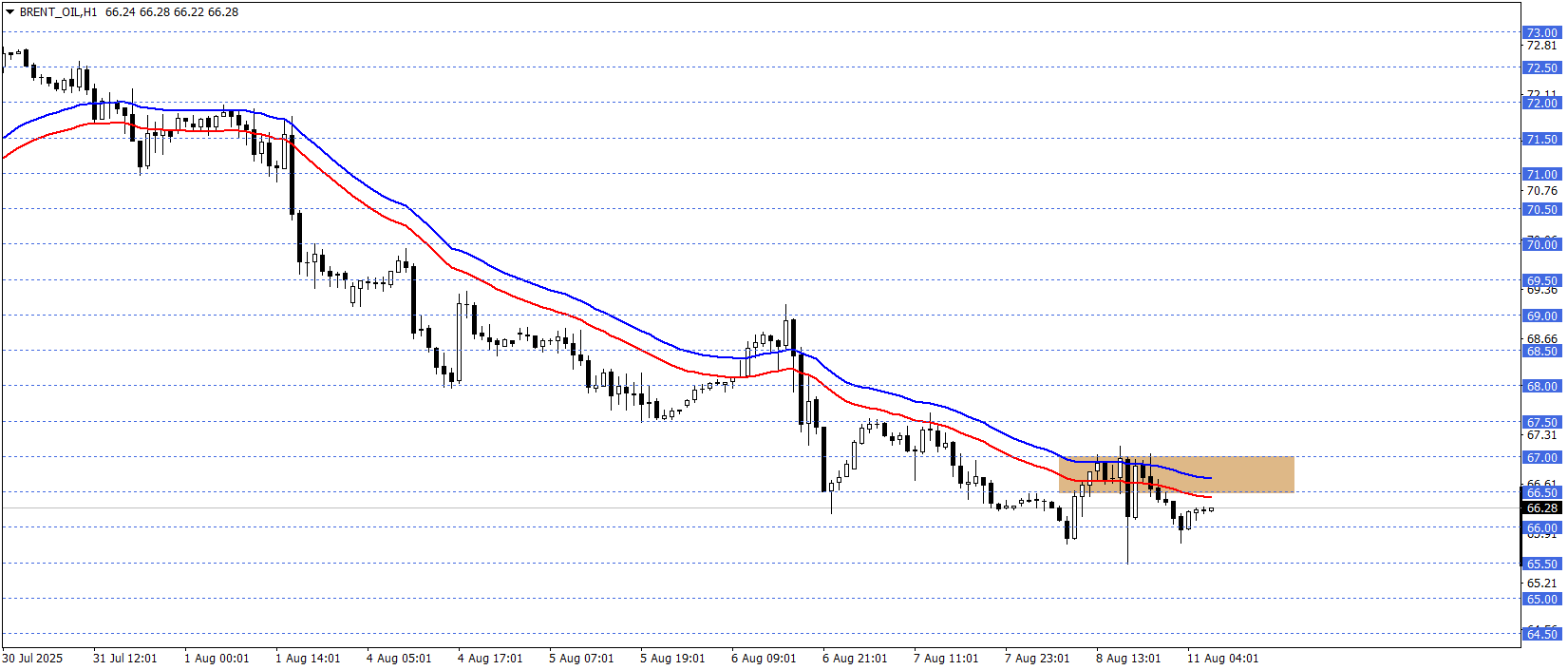Screen dimensions: 1568x670
Task: Click the 8 Aug 13:01 time axis label
Action: (x=1128, y=658)
